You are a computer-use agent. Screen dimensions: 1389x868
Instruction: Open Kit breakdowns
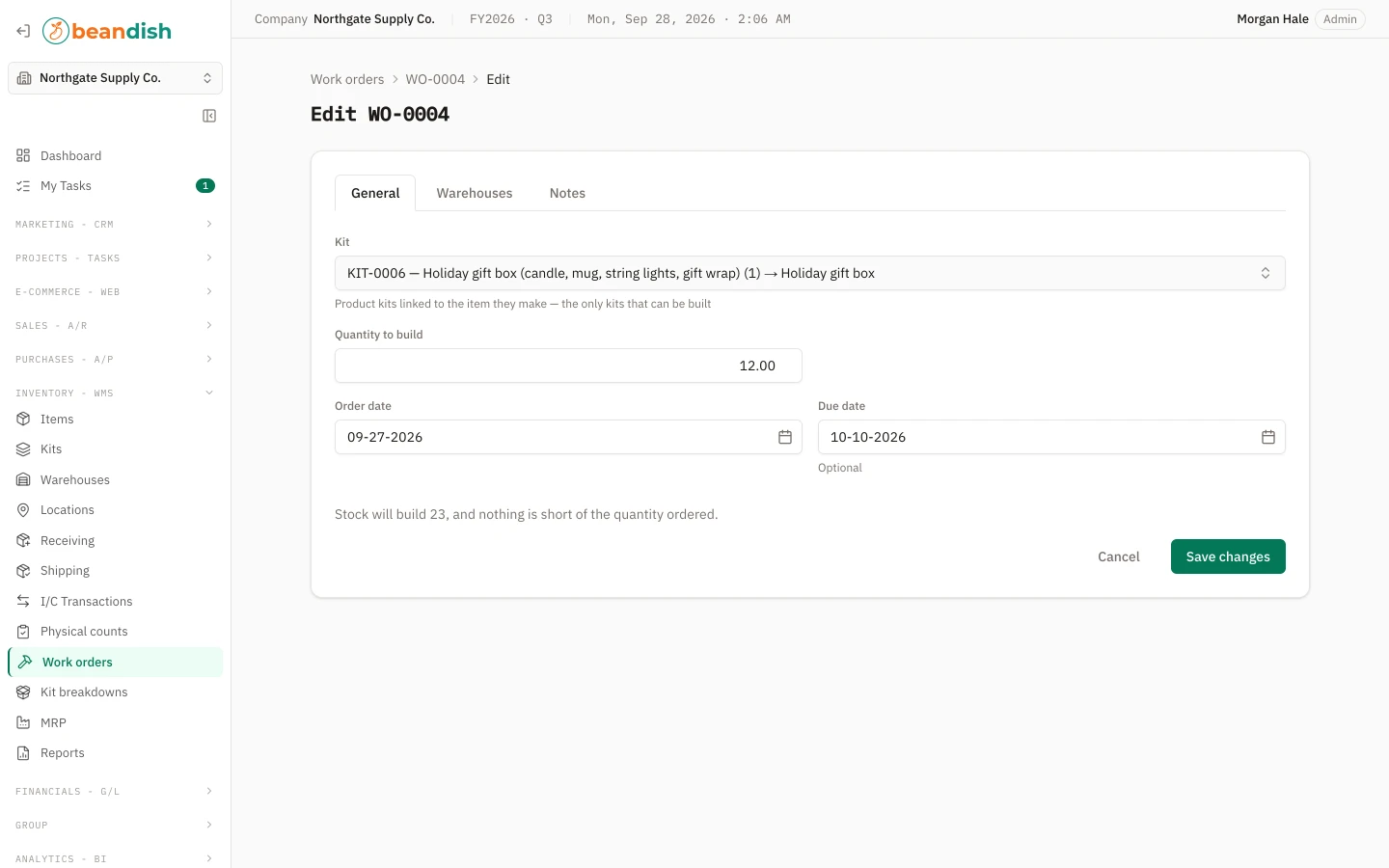point(115,692)
